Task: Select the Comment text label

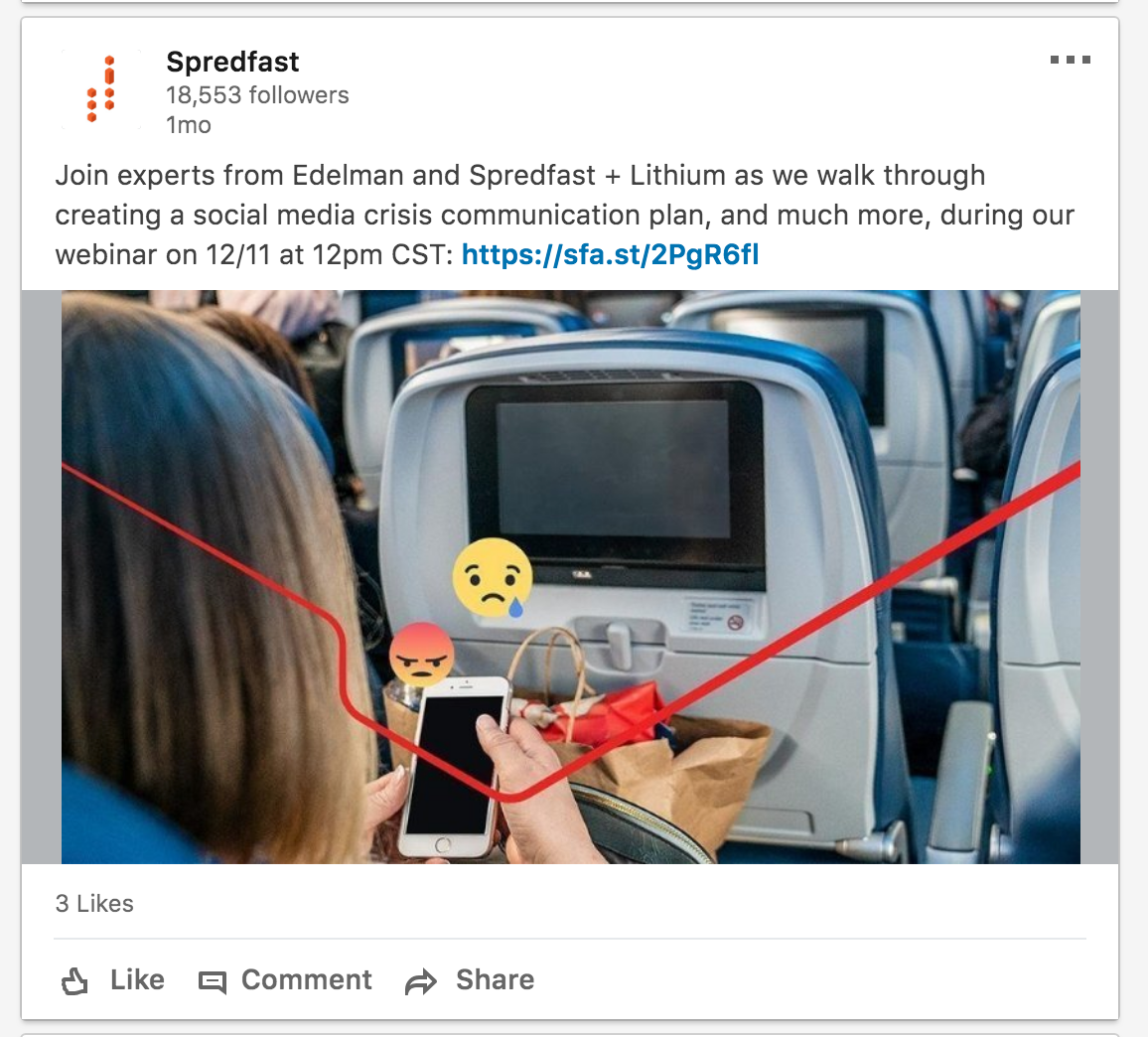Action: pos(306,979)
